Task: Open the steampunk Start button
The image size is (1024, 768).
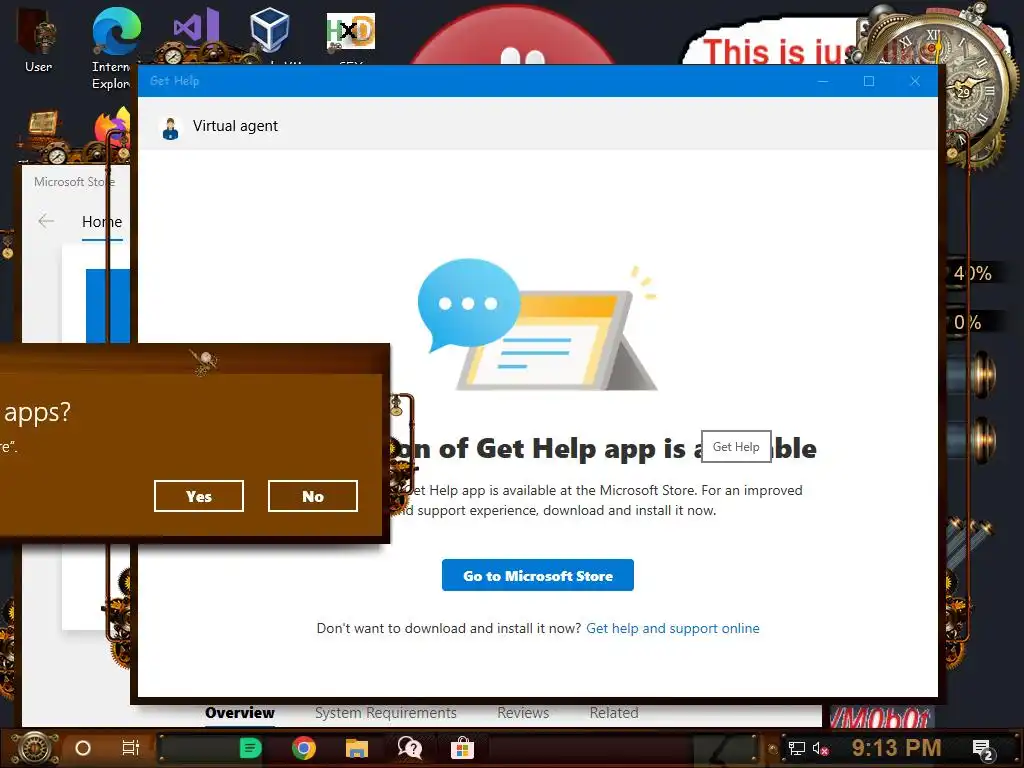Action: coord(35,748)
